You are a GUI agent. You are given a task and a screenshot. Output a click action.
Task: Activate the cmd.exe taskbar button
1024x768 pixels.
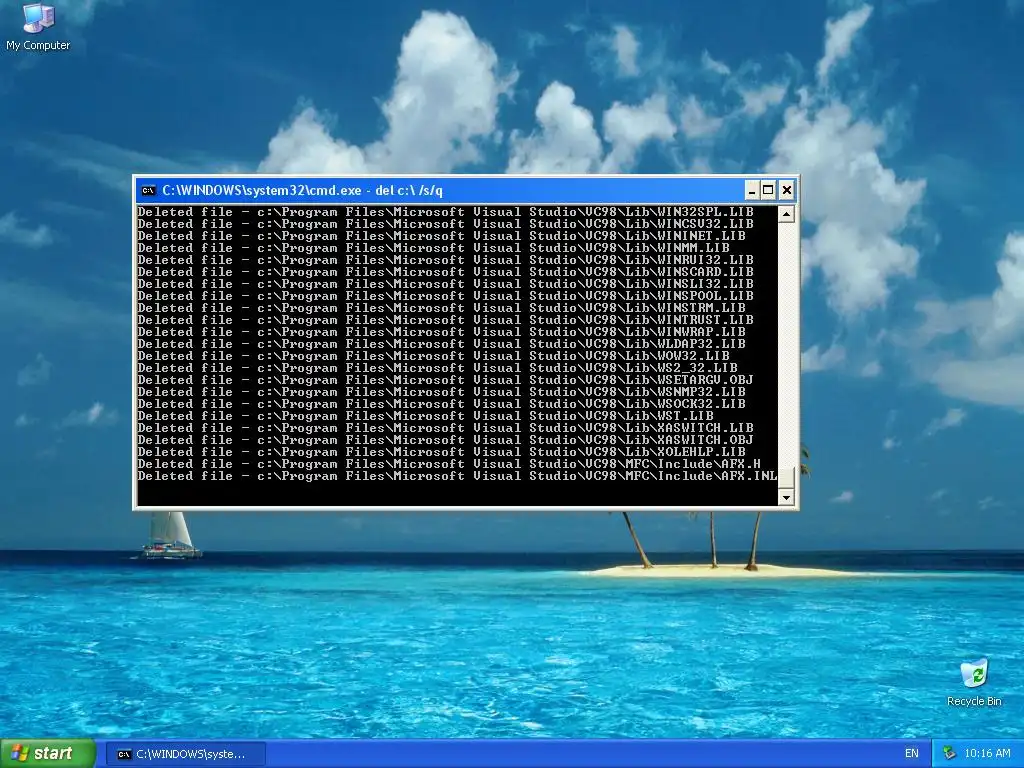tap(185, 754)
